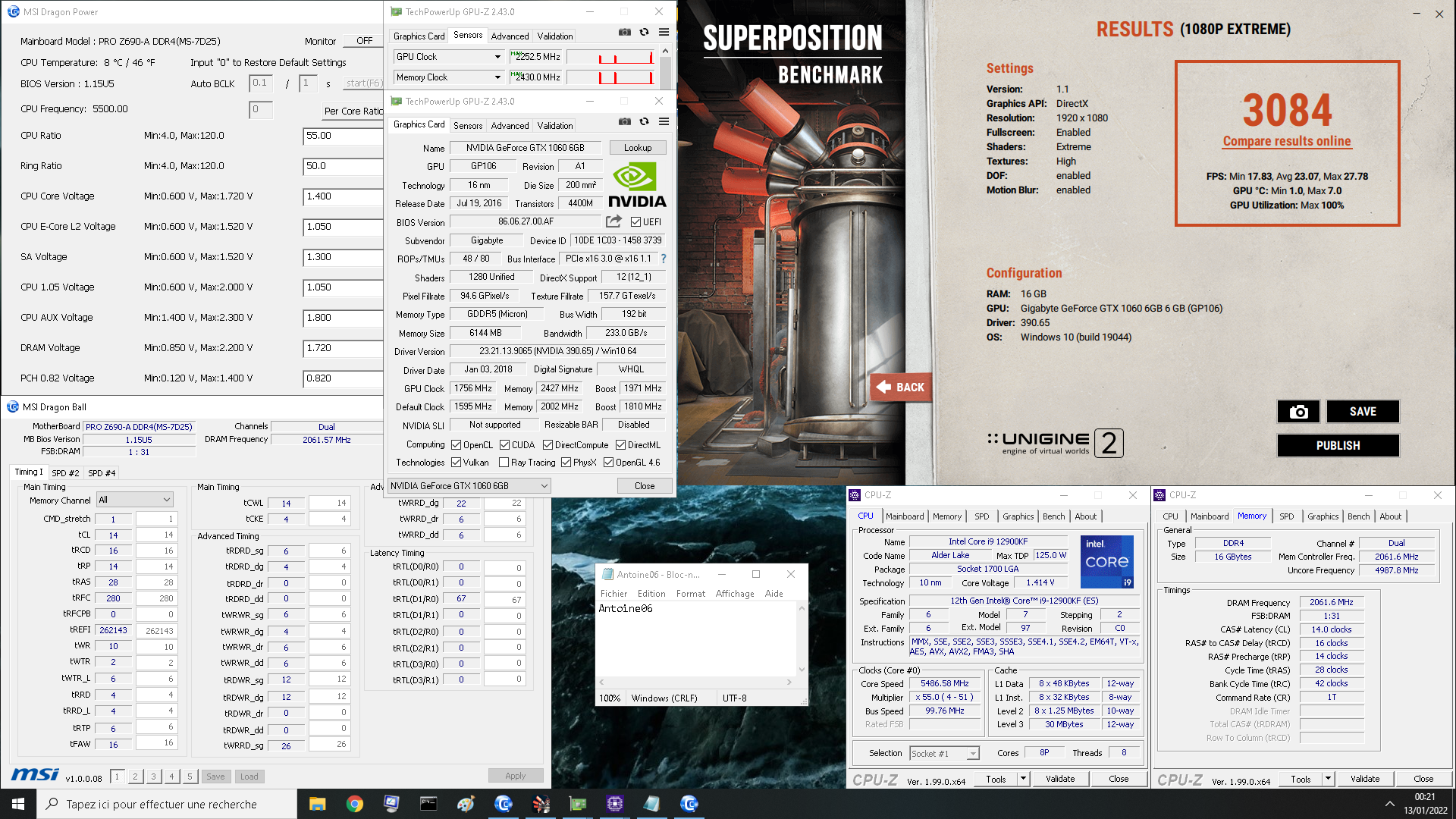This screenshot has height=819, width=1456.
Task: Click the Intel Core i9 logo in CPU-Z
Action: [1106, 562]
